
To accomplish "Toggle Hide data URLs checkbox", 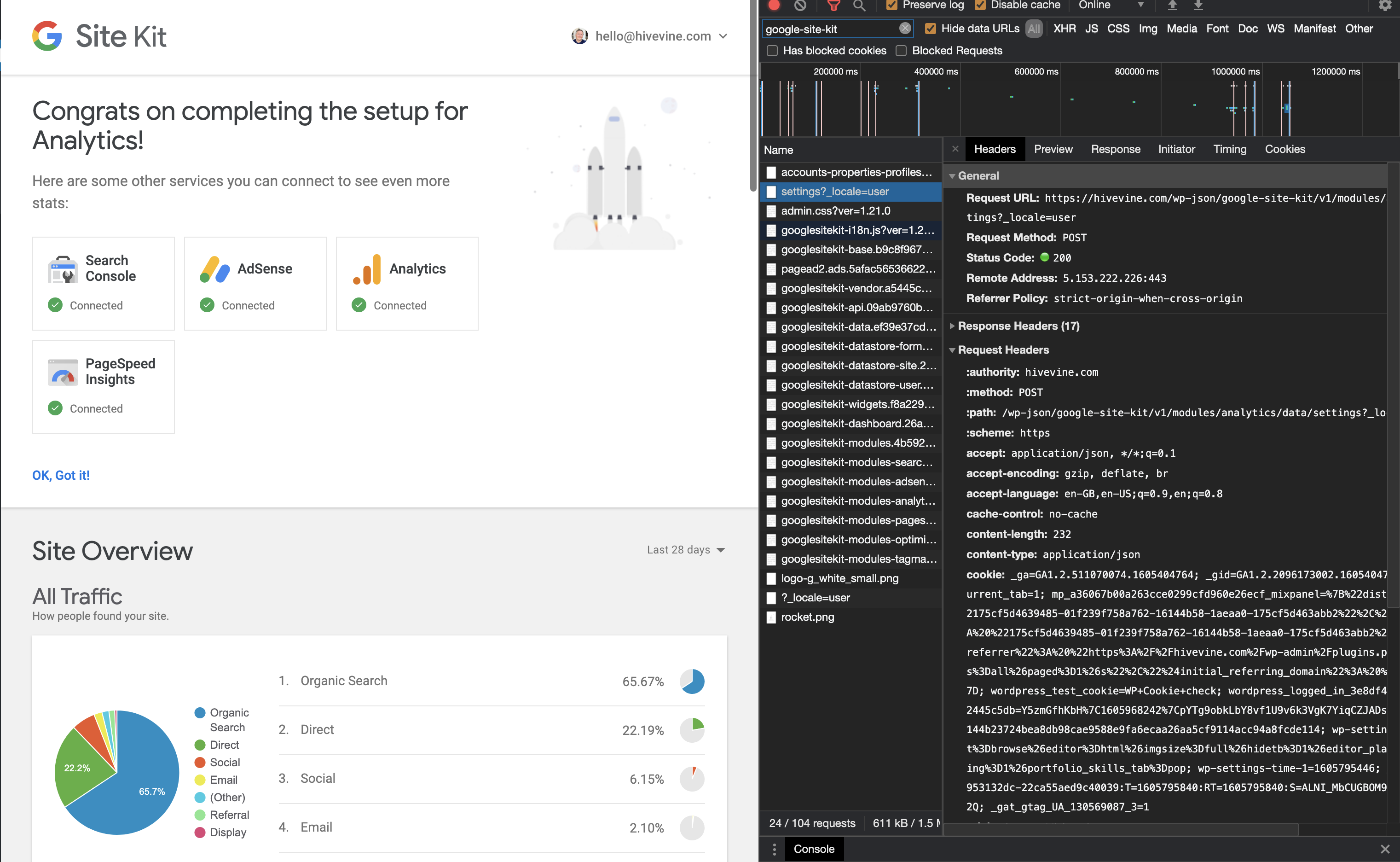I will tap(930, 29).
